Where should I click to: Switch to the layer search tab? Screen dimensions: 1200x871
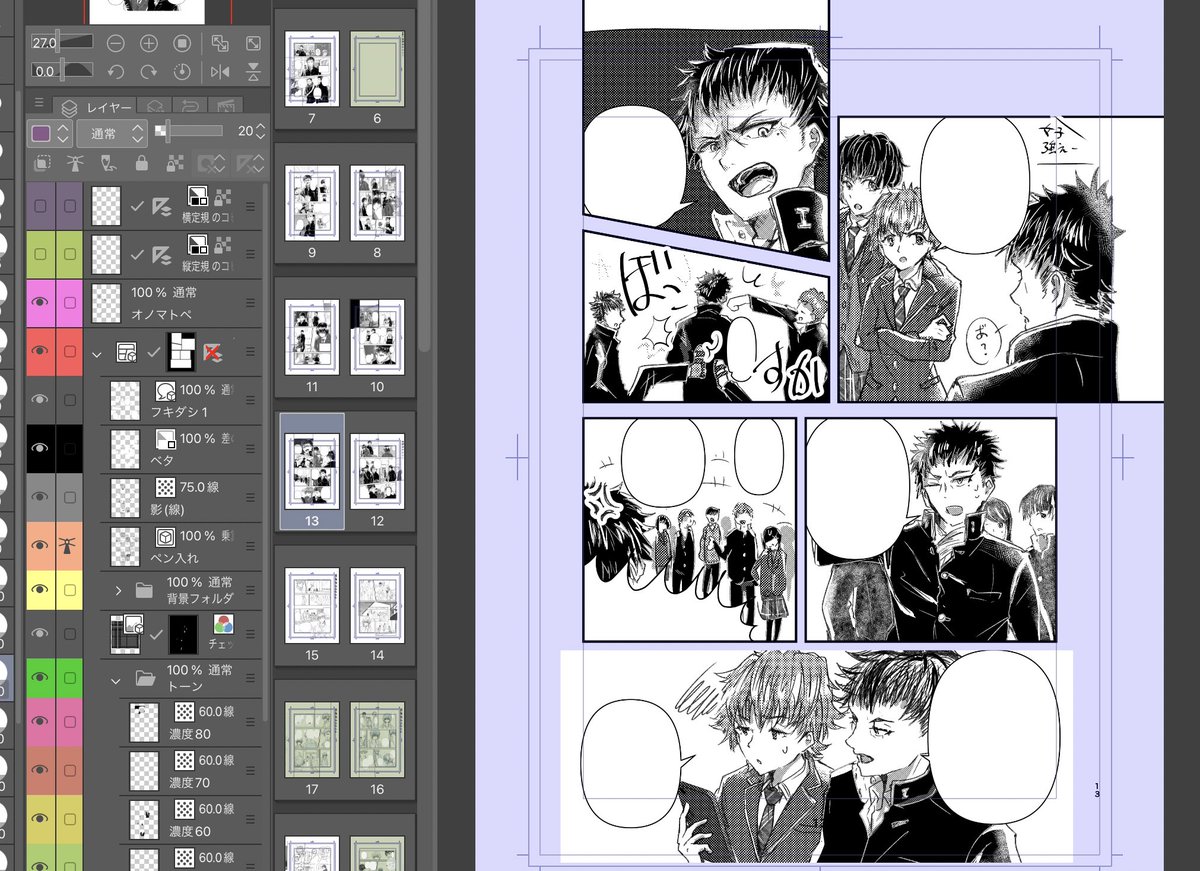(x=155, y=105)
